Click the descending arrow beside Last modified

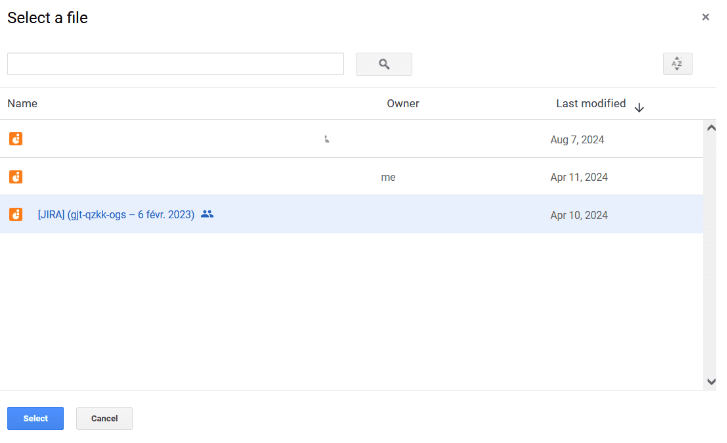coord(640,107)
